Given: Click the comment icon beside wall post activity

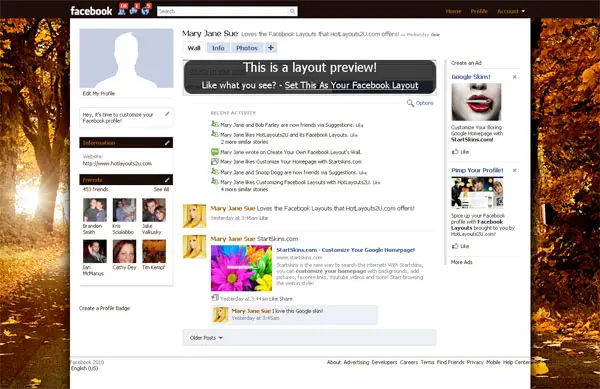Looking at the screenshot, I should pyautogui.click(x=215, y=152).
